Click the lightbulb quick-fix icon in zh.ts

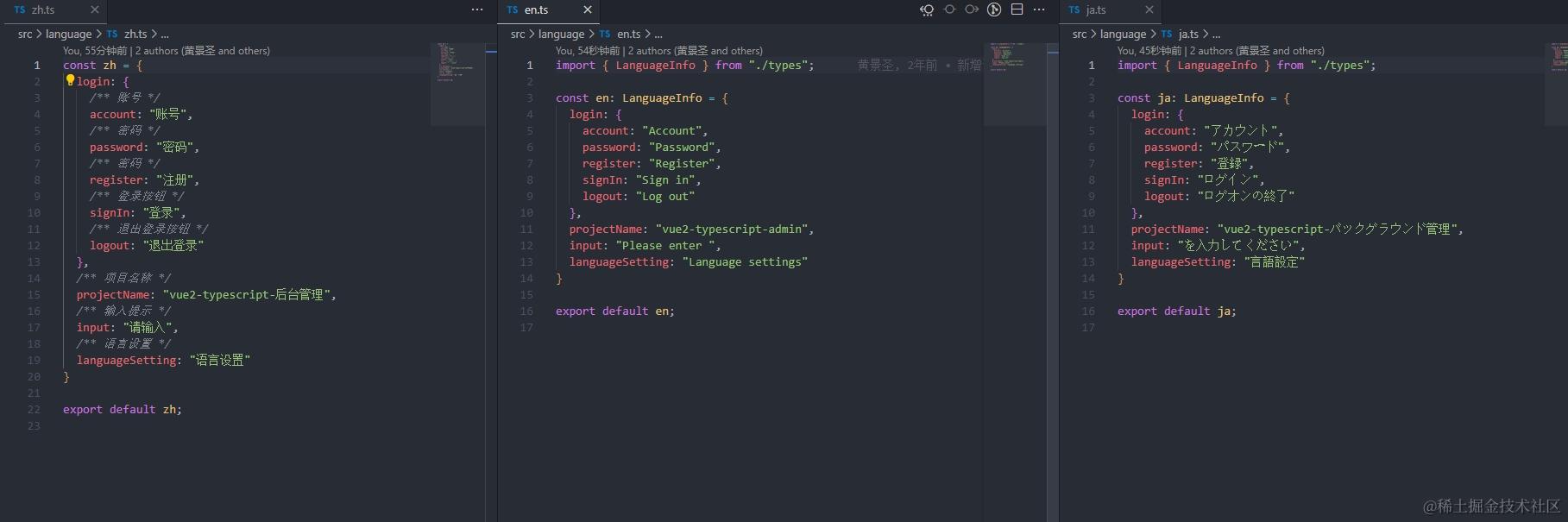tap(70, 81)
